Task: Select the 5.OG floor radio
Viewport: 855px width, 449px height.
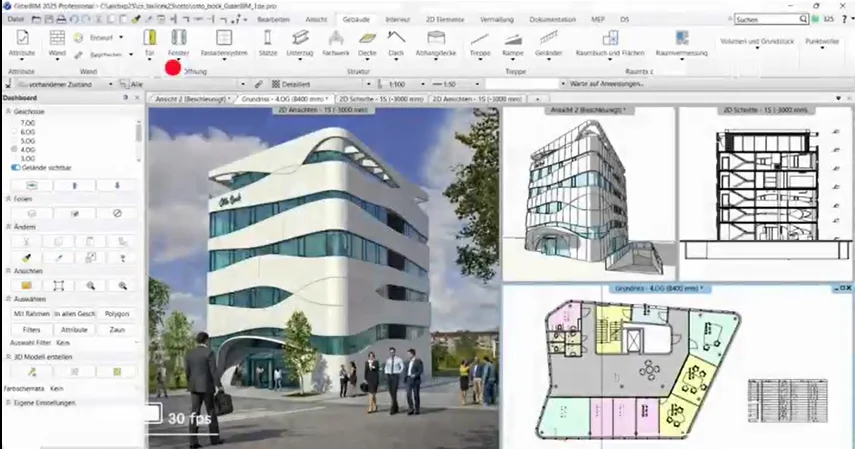Action: 15,141
